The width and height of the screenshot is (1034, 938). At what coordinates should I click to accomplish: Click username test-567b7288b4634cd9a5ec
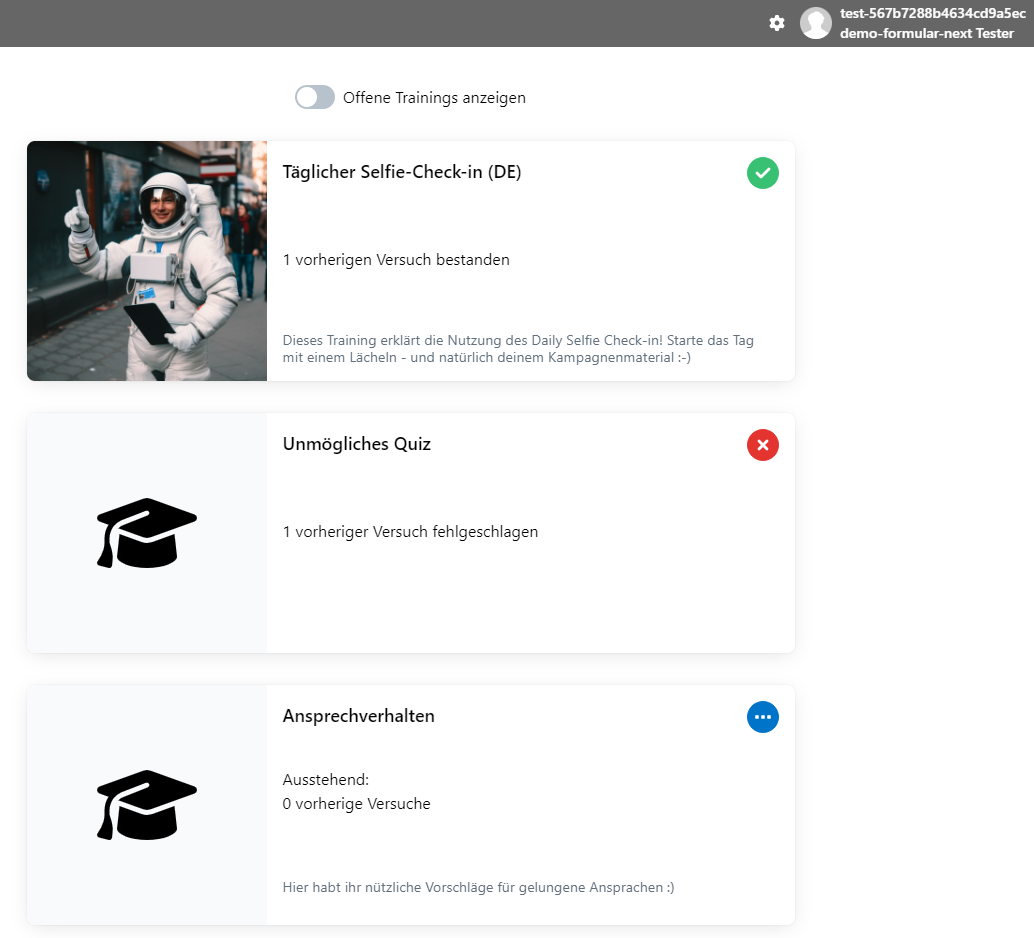coord(932,13)
